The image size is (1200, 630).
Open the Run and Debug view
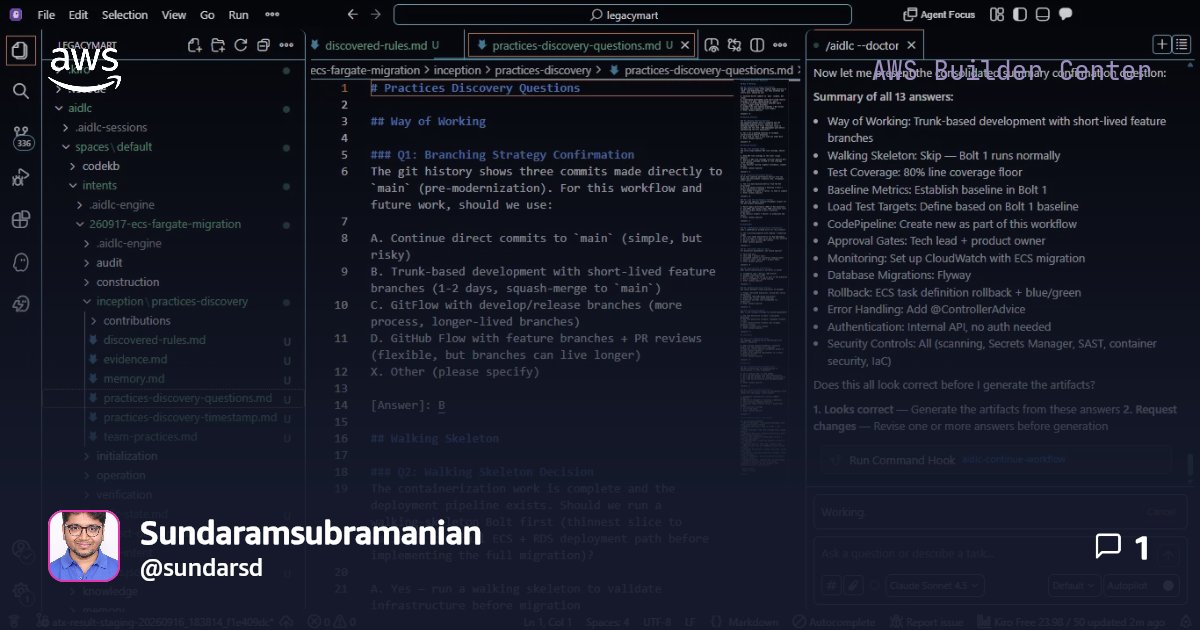[20, 178]
